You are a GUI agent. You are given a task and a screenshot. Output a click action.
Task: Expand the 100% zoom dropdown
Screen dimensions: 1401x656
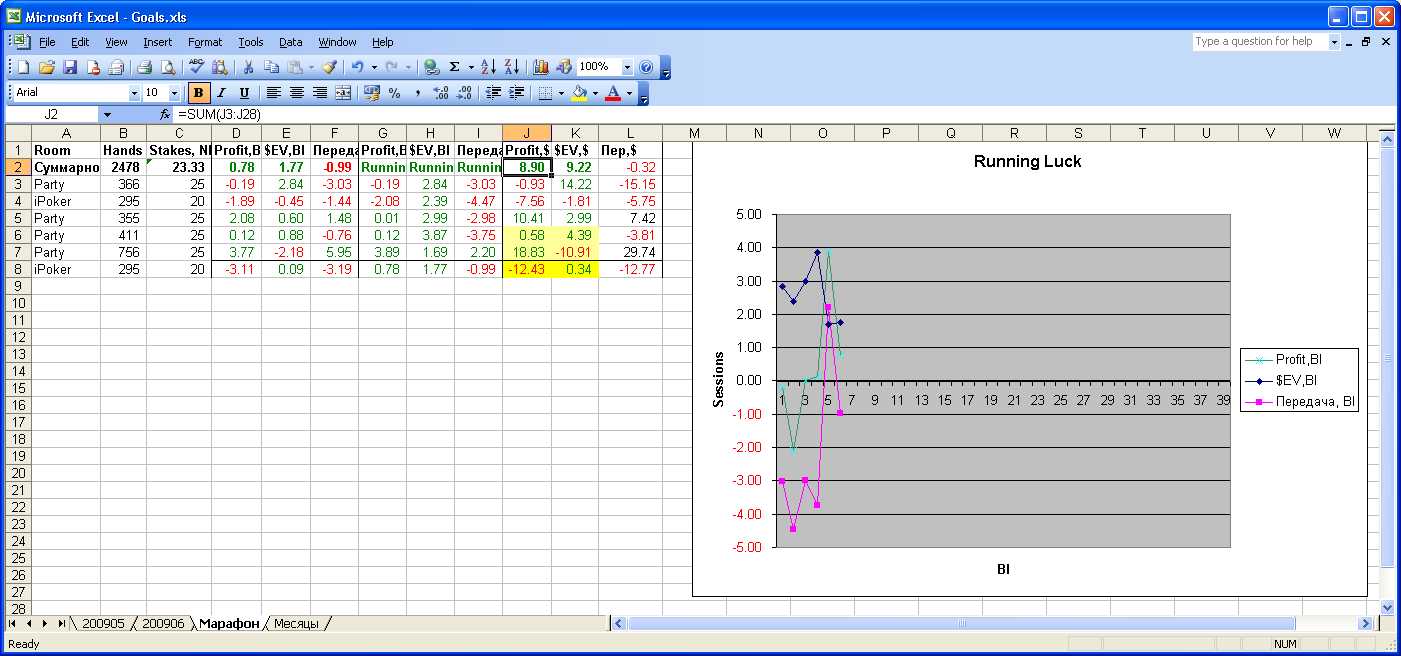627,67
